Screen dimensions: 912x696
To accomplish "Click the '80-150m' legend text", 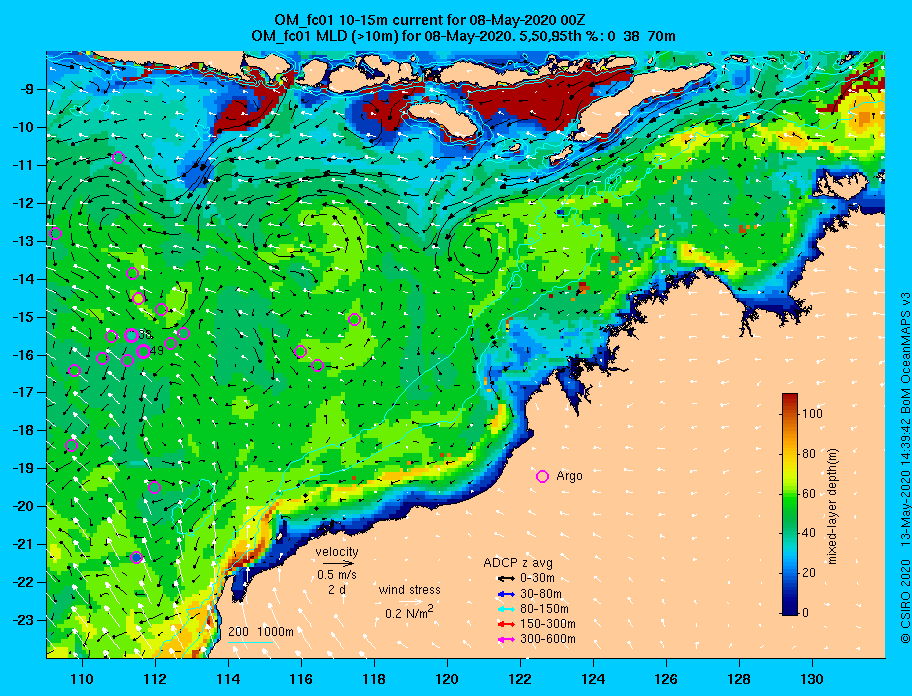I will point(544,609).
